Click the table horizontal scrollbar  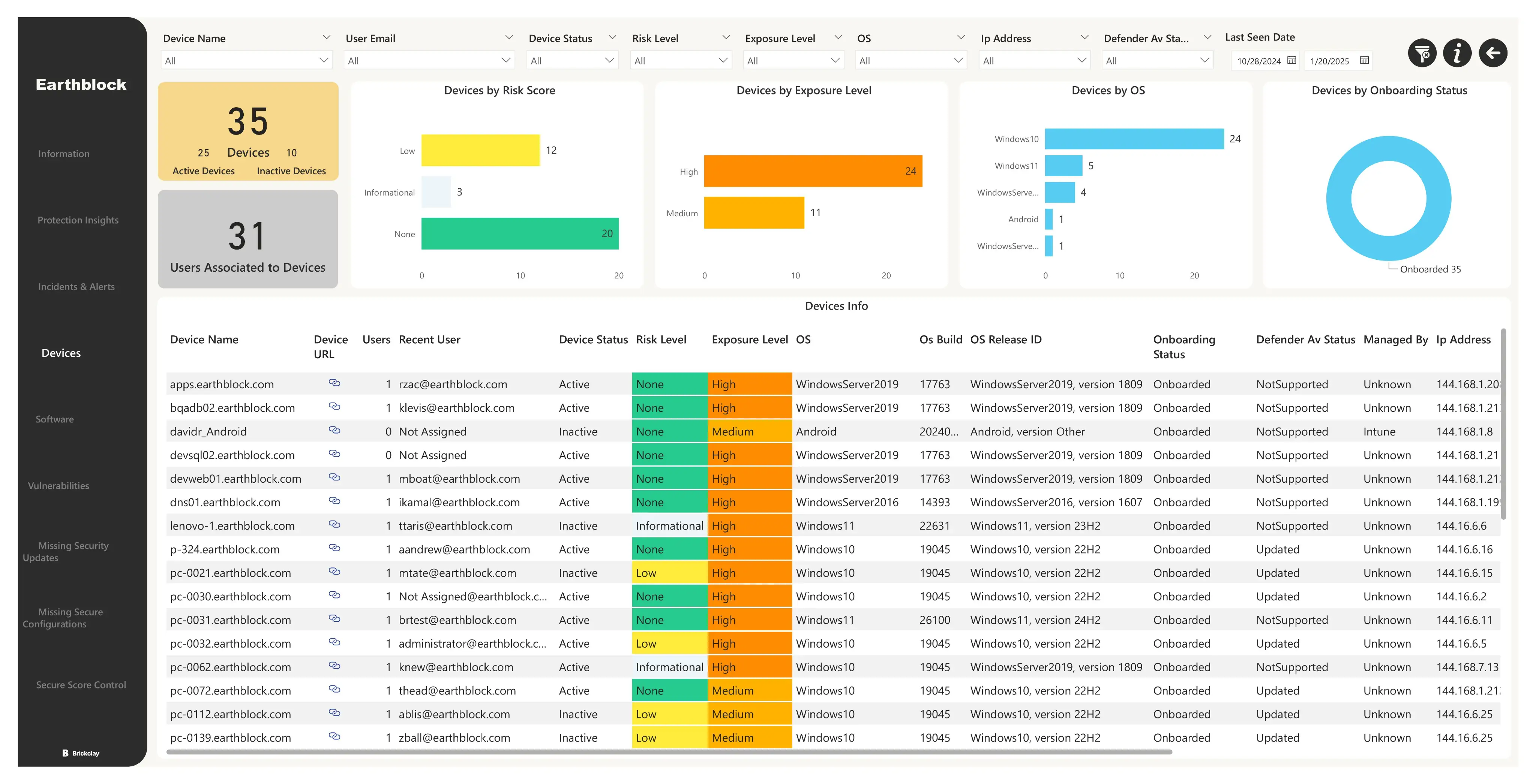[668, 753]
